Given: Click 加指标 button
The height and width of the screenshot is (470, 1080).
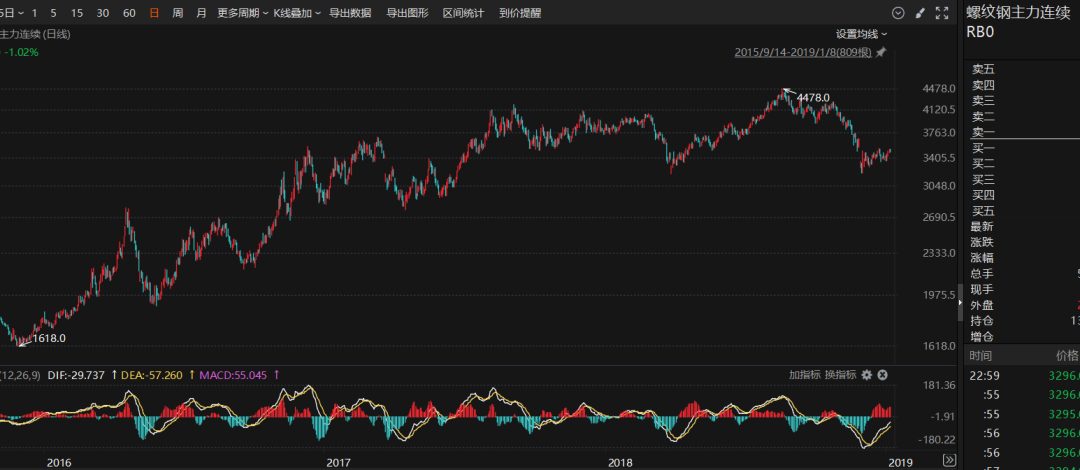Looking at the screenshot, I should [x=804, y=375].
